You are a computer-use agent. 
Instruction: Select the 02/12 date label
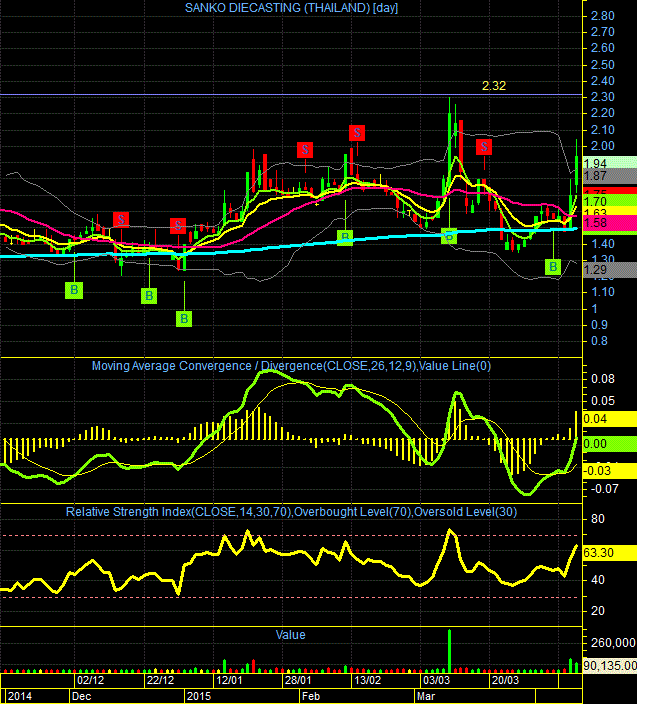click(90, 680)
